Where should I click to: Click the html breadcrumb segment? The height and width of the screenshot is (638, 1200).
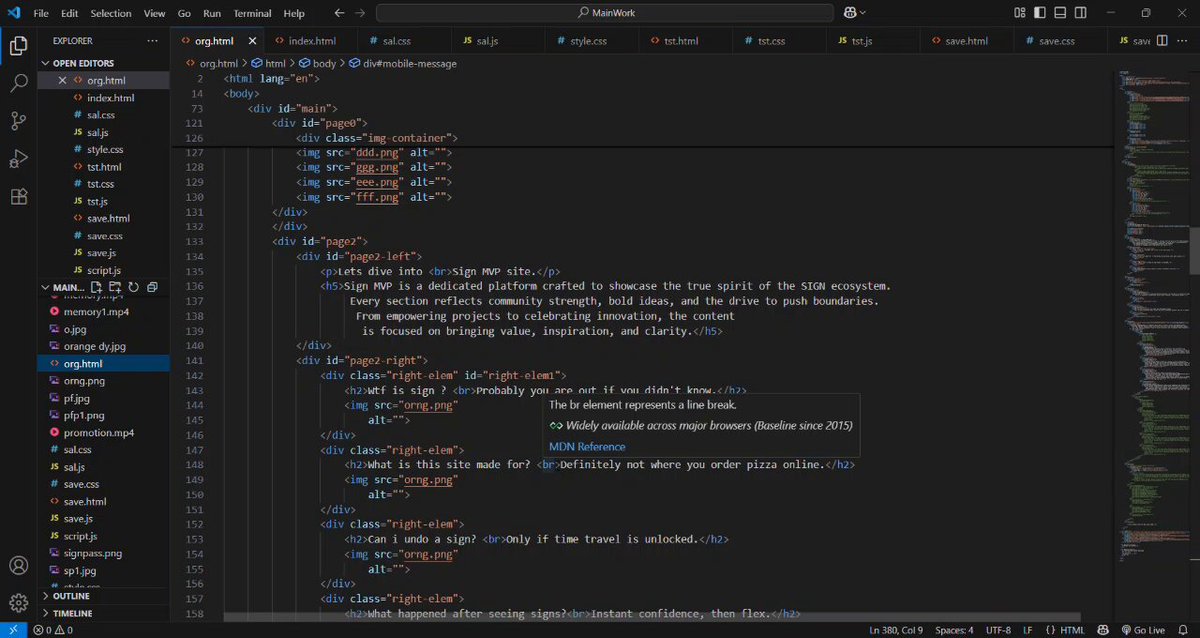[268, 63]
